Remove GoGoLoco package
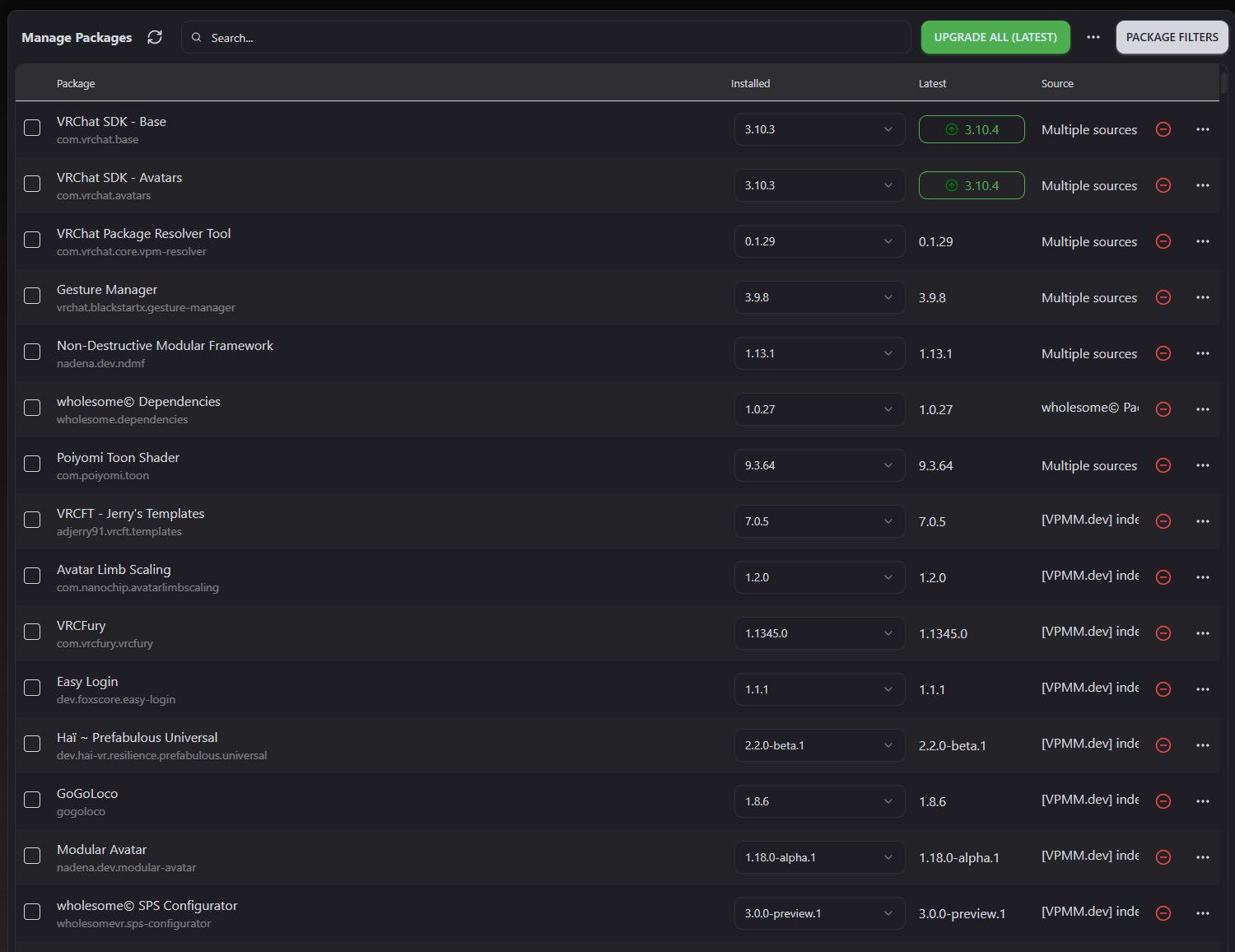Image resolution: width=1235 pixels, height=952 pixels. (x=1163, y=801)
